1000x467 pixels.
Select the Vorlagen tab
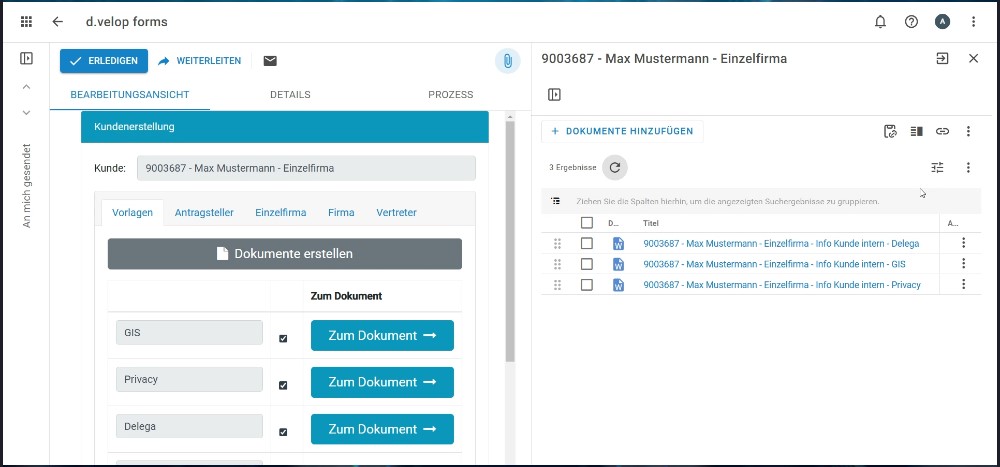tap(132, 212)
